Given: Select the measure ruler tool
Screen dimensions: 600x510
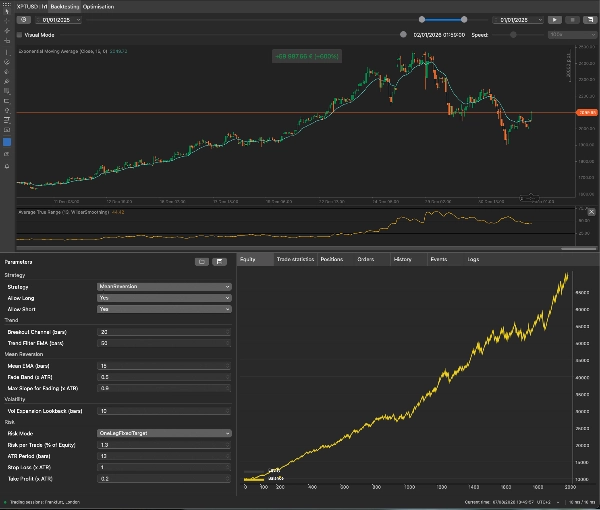Looking at the screenshot, I should pyautogui.click(x=7, y=130).
